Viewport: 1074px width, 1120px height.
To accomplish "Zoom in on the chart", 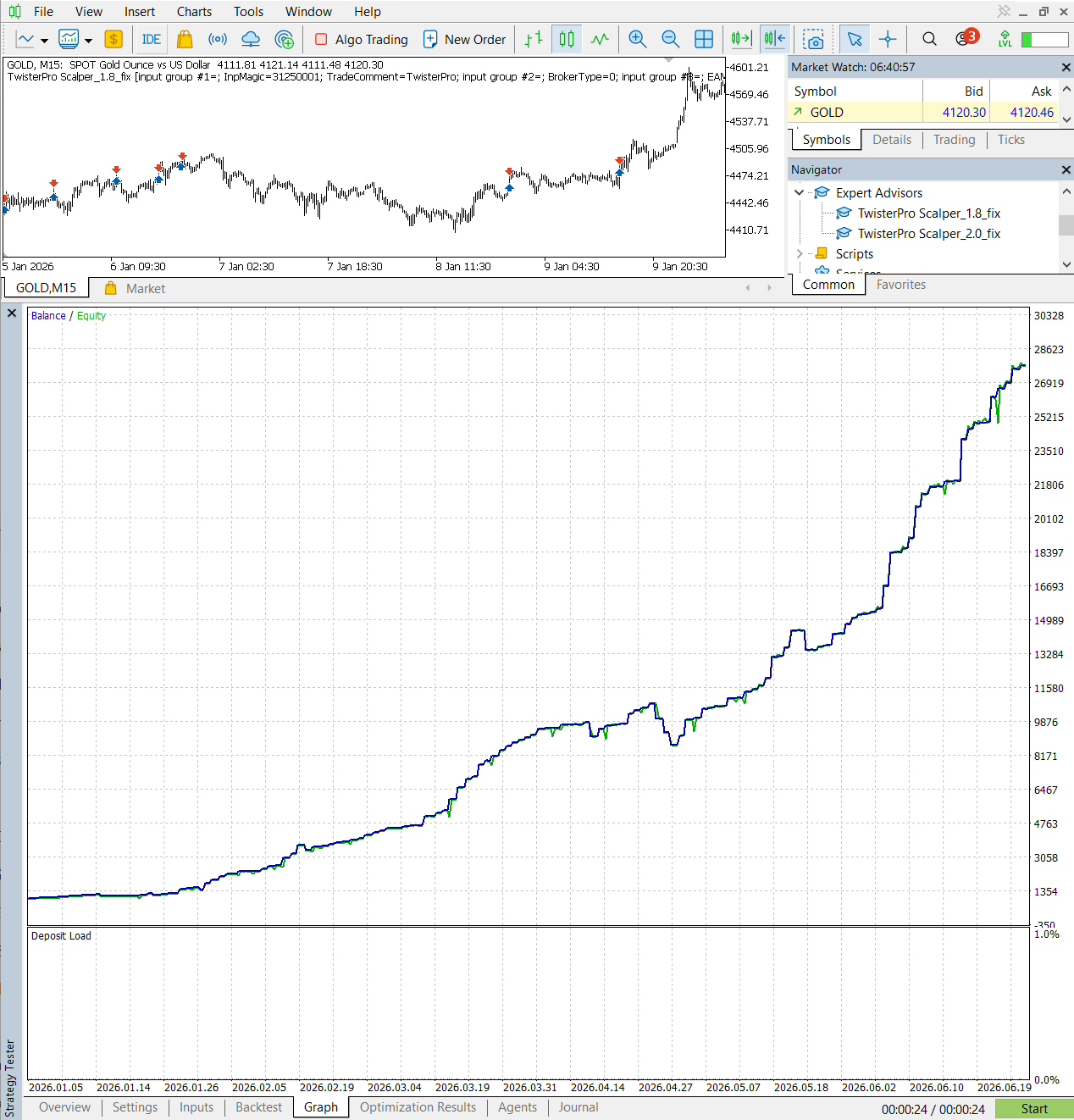I will [638, 39].
